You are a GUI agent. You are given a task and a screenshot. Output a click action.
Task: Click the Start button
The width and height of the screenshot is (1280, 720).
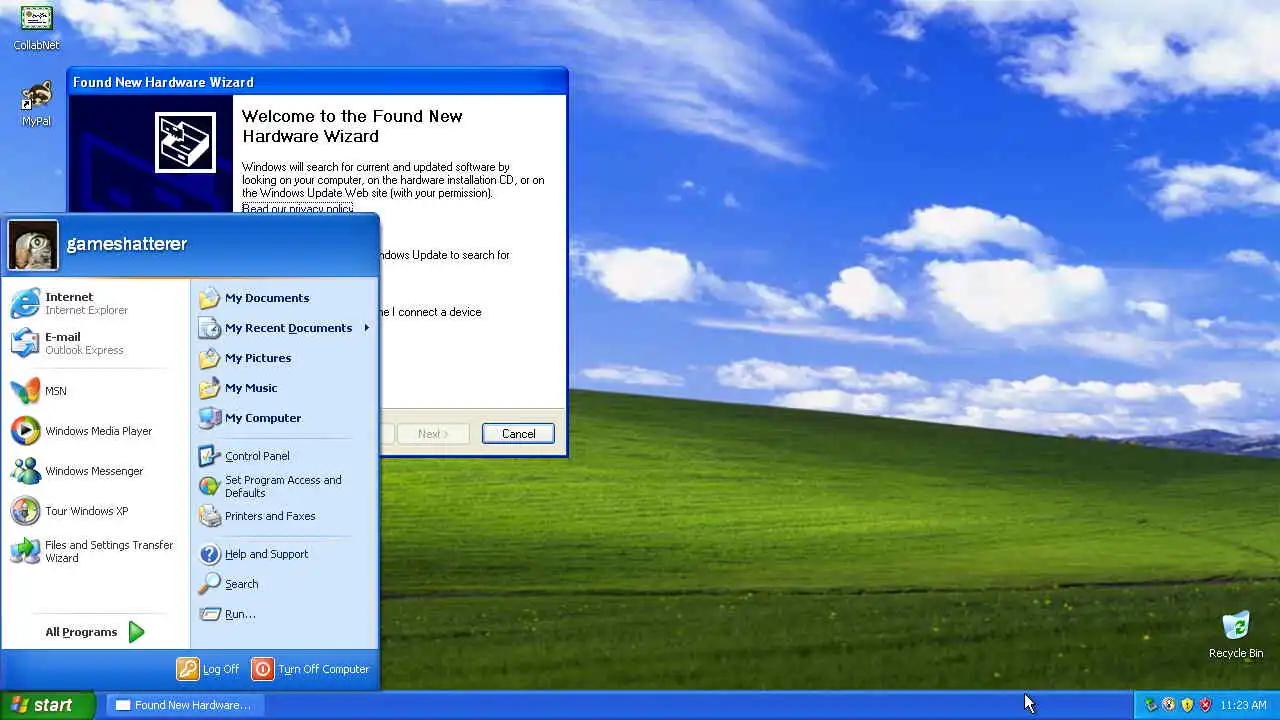pyautogui.click(x=47, y=705)
